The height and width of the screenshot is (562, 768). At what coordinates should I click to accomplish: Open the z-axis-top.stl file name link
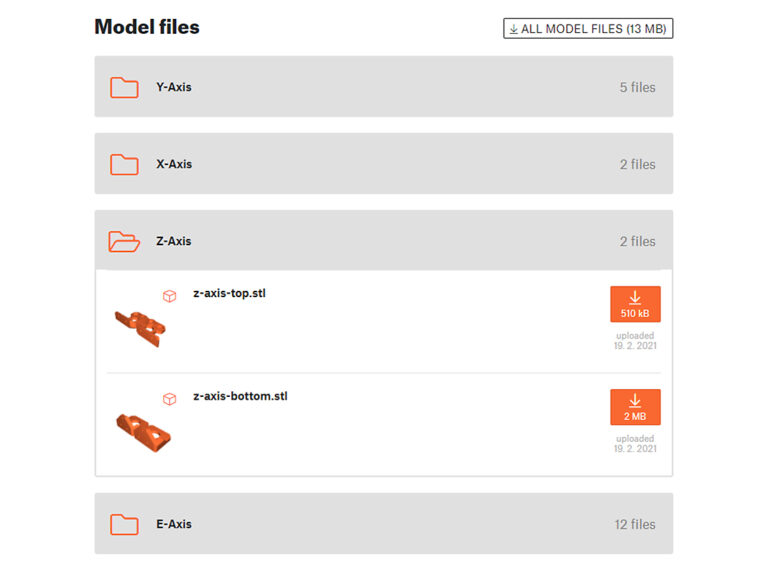230,293
